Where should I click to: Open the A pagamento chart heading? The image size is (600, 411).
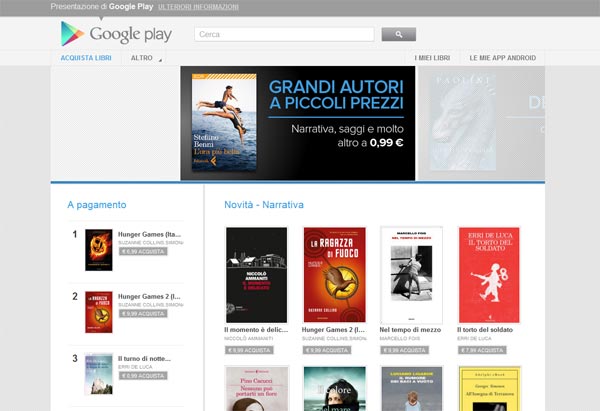(x=97, y=205)
